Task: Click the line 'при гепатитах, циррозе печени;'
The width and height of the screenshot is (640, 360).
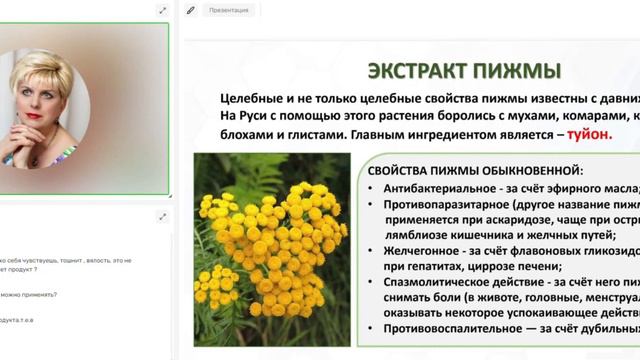Action: point(473,267)
